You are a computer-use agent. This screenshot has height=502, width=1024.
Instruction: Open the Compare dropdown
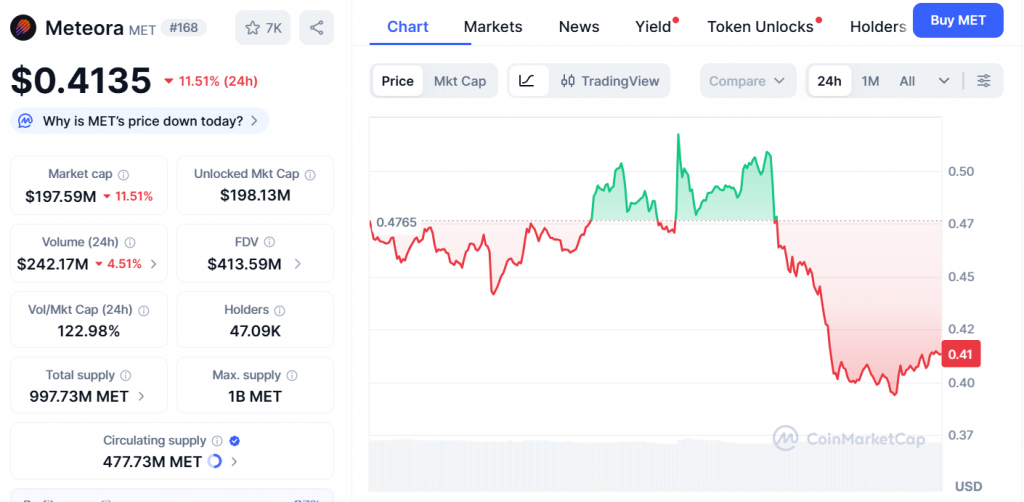click(x=748, y=81)
